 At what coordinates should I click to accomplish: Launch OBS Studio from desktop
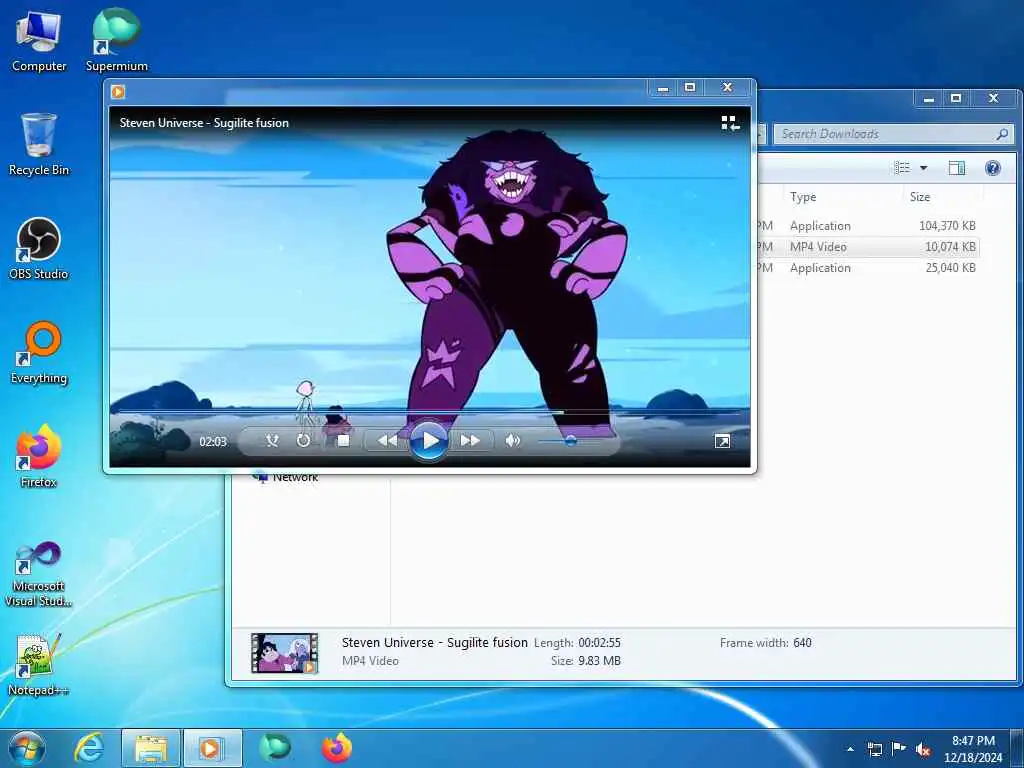pyautogui.click(x=39, y=249)
